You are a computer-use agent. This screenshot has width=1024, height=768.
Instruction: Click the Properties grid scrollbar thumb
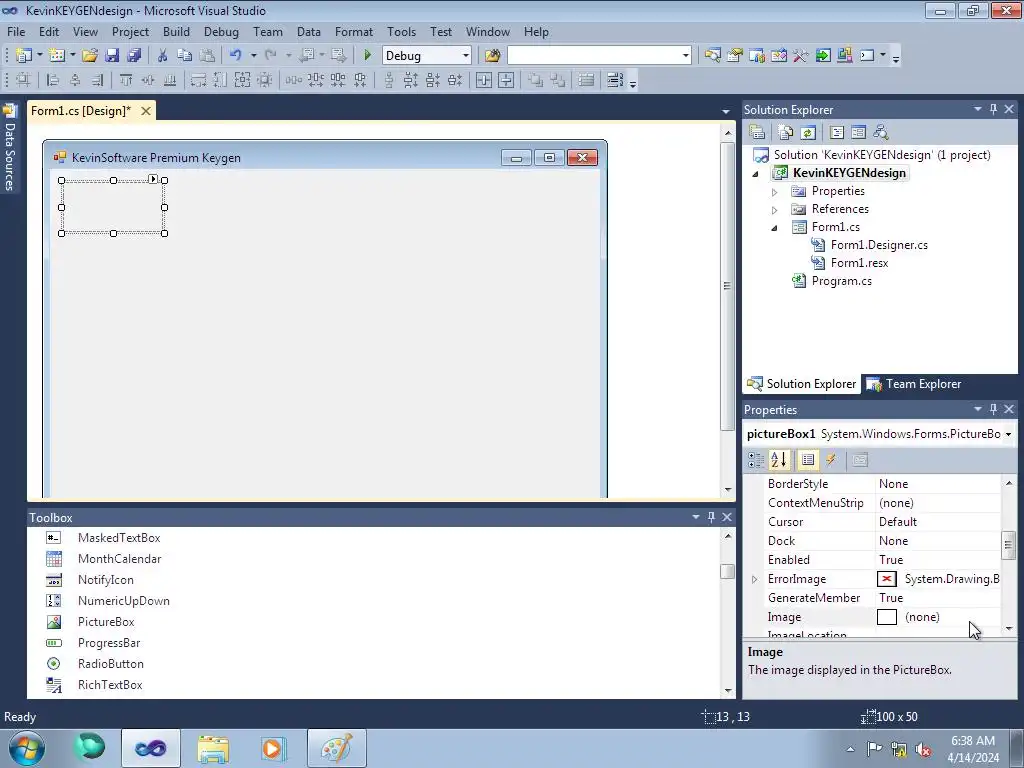pyautogui.click(x=1008, y=545)
